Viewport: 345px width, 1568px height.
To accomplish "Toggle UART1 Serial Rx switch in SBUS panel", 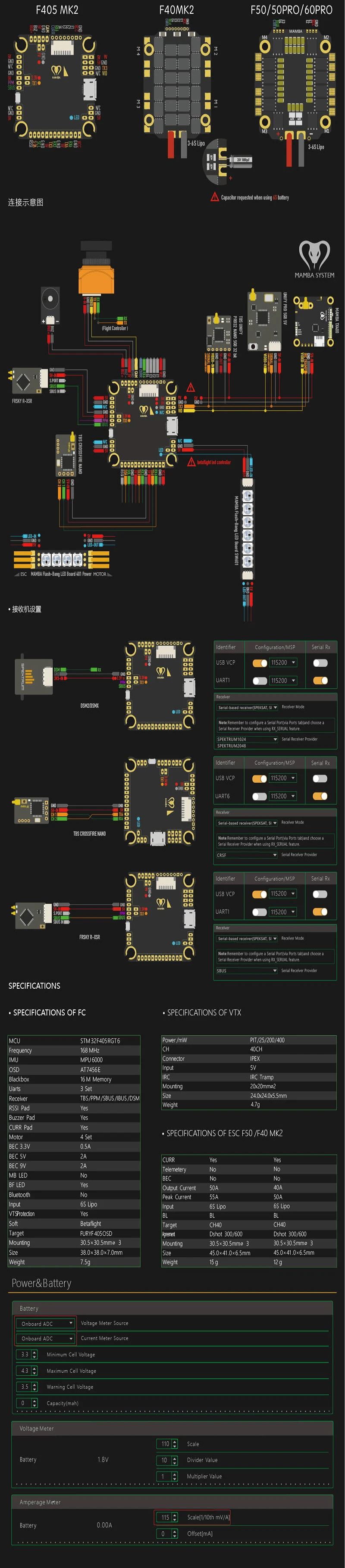I will tap(320, 912).
